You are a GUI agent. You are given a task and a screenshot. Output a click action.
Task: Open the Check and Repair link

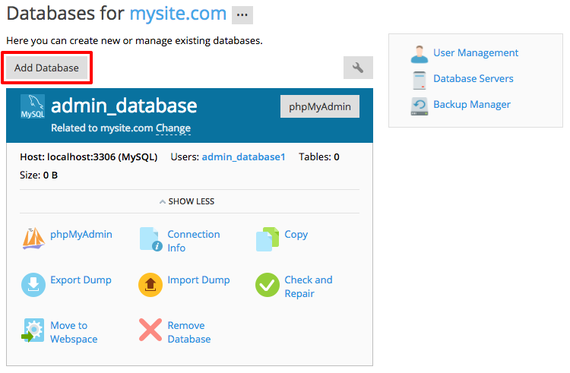(x=308, y=286)
